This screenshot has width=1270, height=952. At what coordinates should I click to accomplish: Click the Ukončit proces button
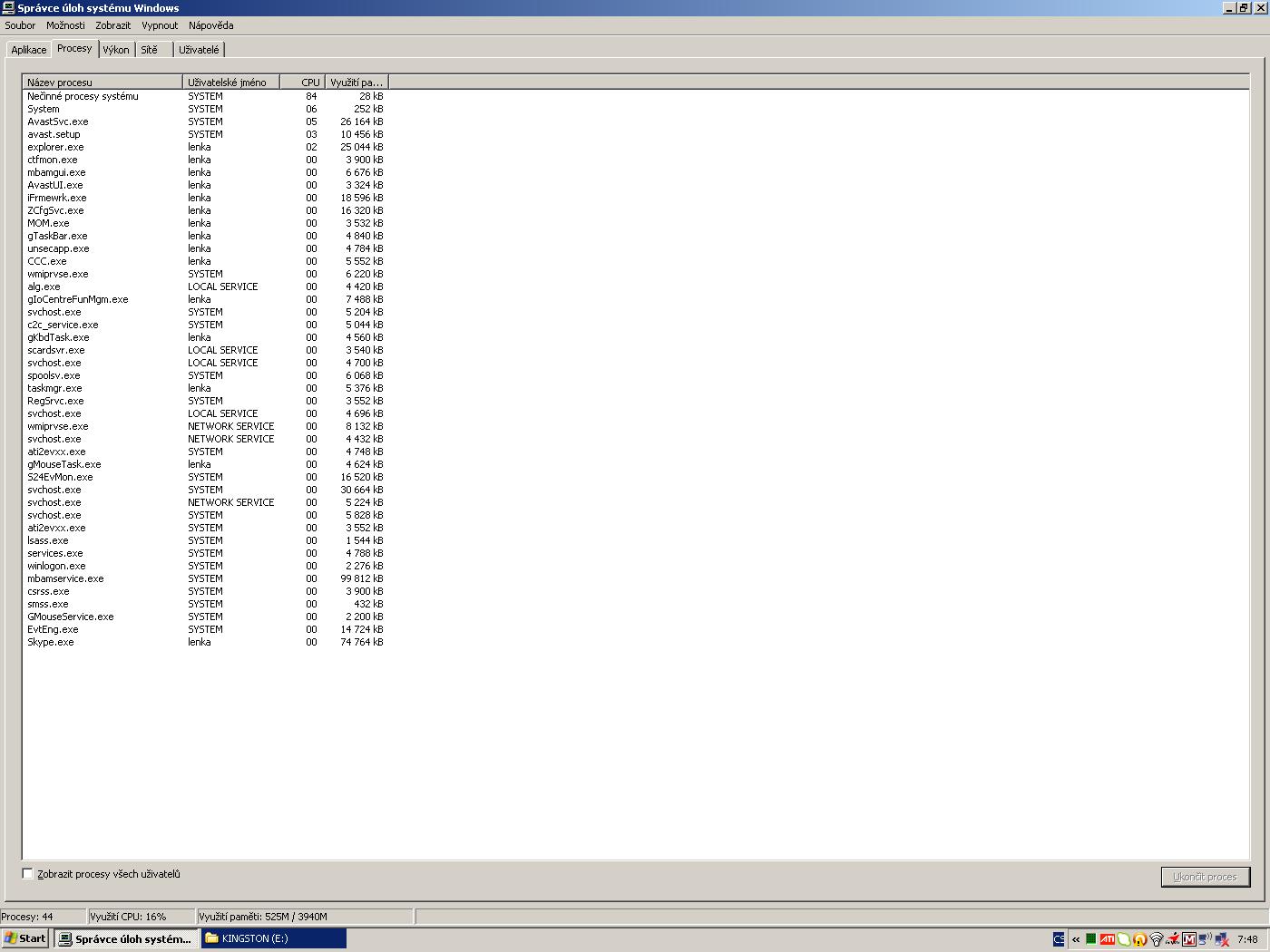1205,877
